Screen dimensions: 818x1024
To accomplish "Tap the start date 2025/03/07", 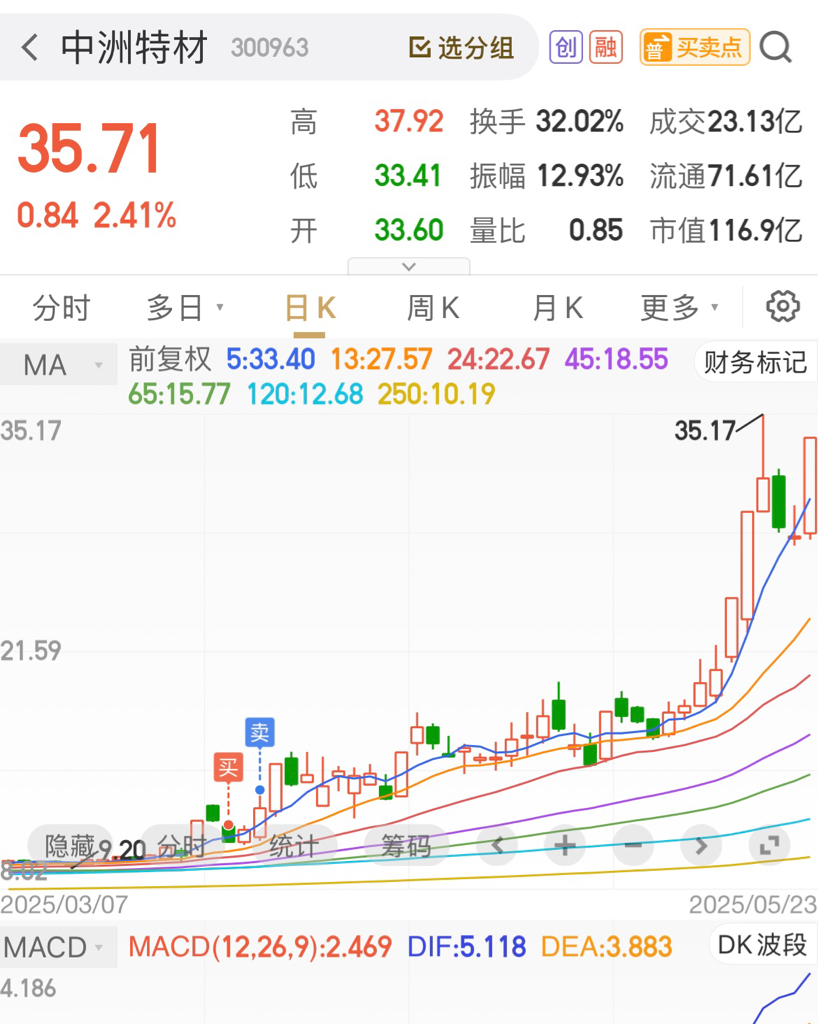I will tap(64, 904).
